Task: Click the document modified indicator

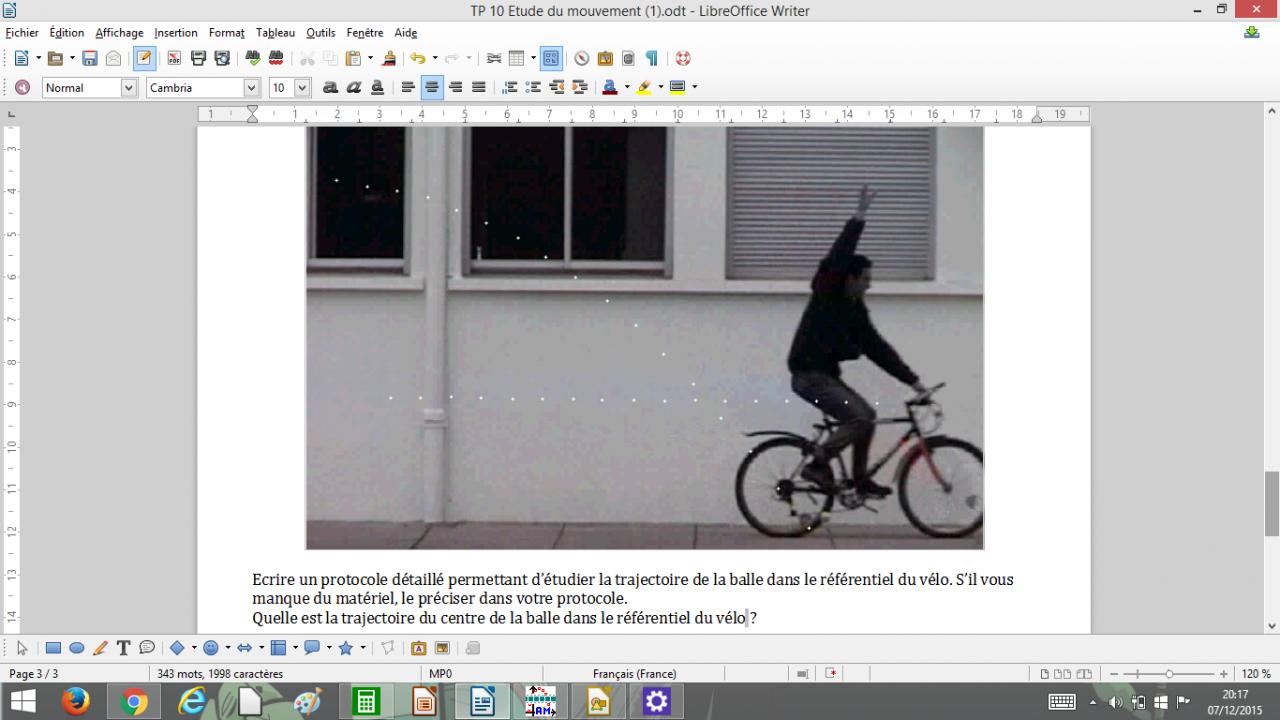Action: click(x=831, y=674)
